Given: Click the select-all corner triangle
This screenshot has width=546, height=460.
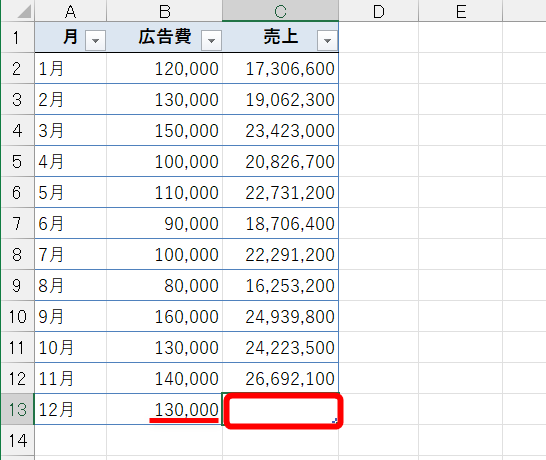Looking at the screenshot, I should [24, 11].
